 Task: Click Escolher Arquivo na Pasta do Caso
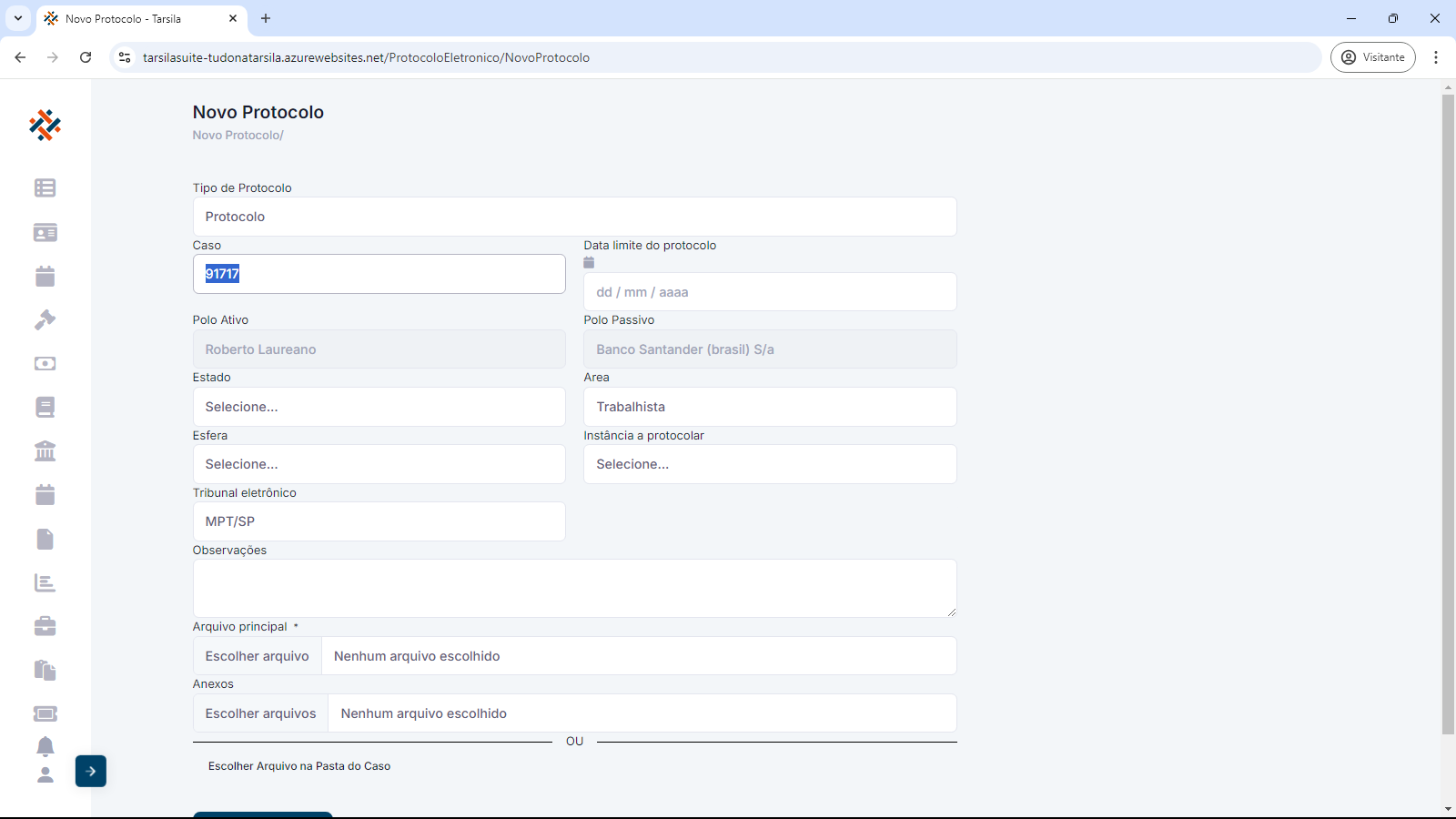click(x=299, y=766)
